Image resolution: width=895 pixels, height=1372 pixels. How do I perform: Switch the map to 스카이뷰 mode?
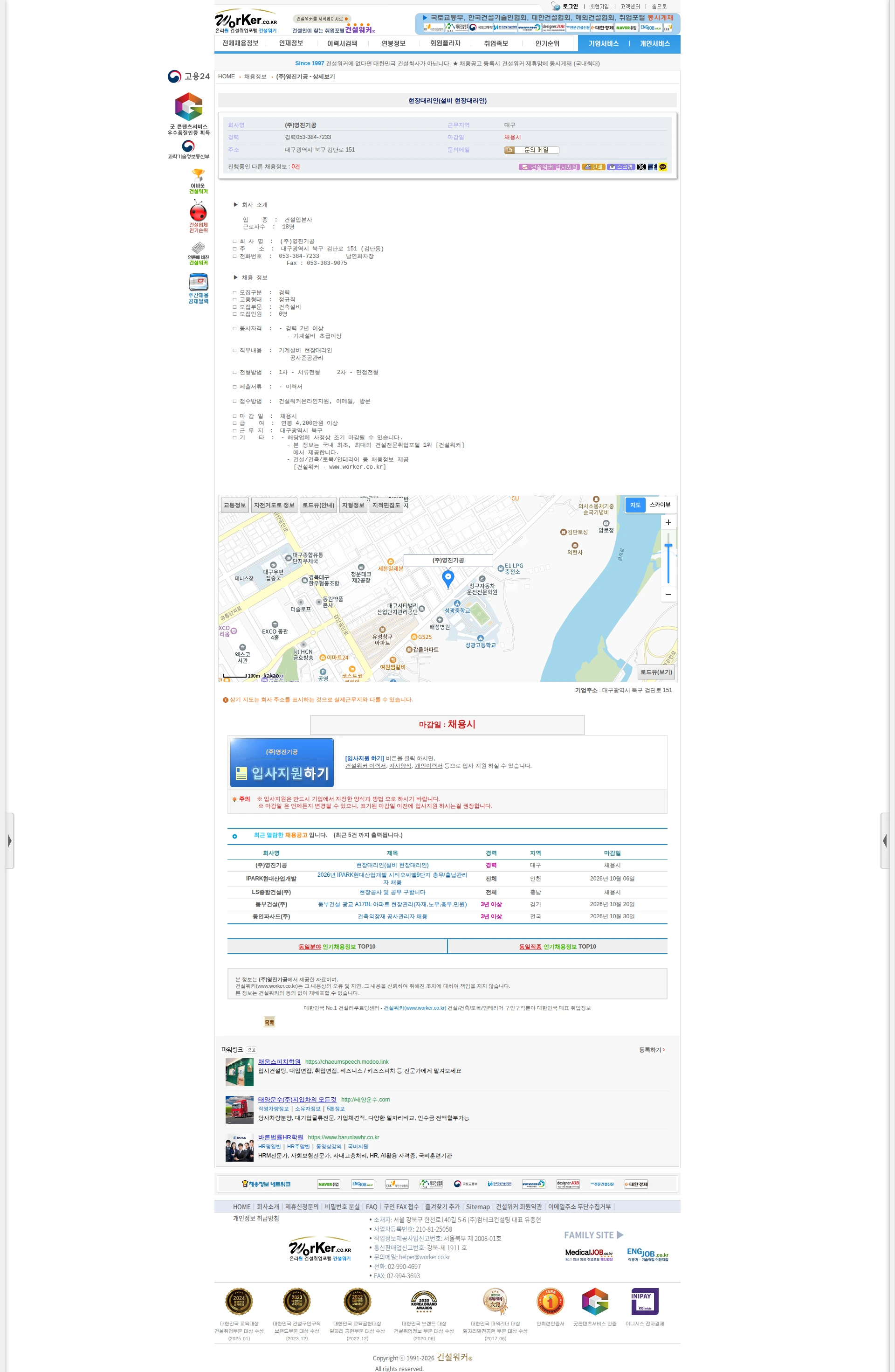[660, 505]
